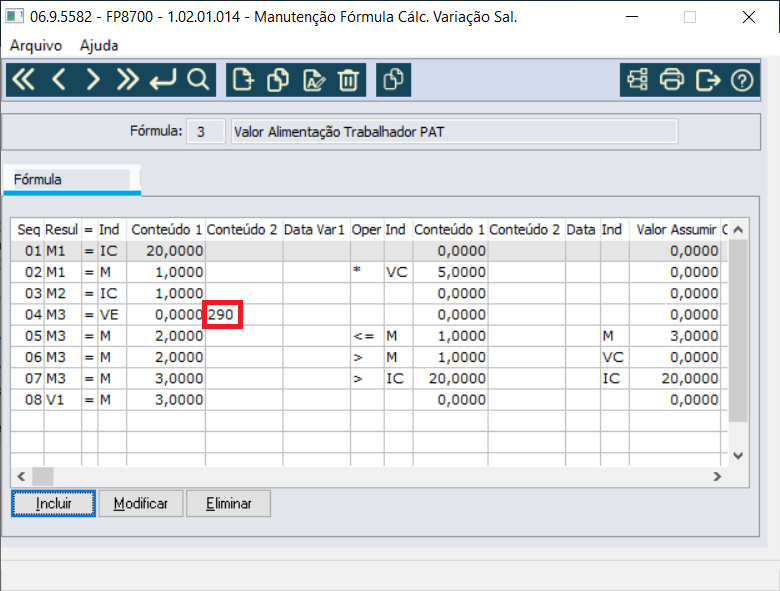
Task: Click the vertical scrollbar thumb
Action: click(x=738, y=330)
